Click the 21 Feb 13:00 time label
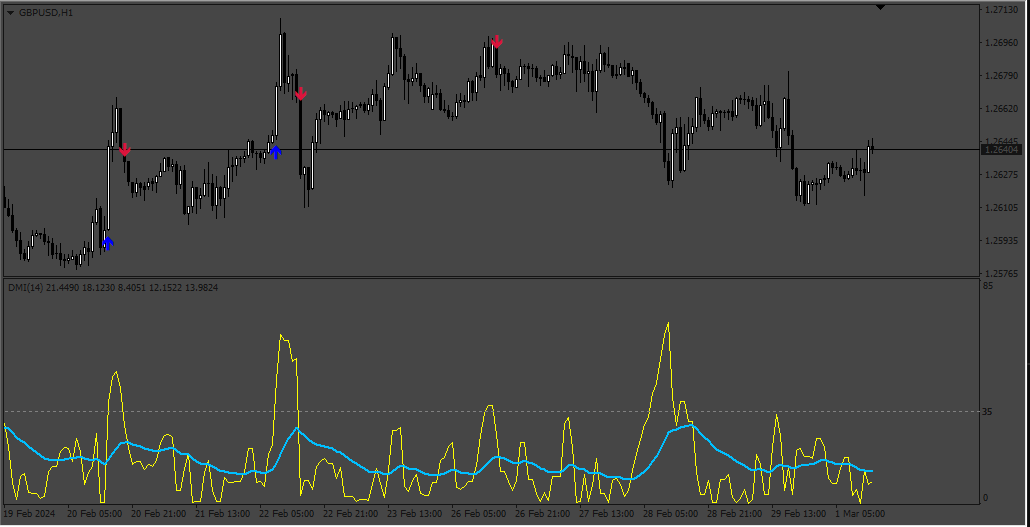 coord(222,513)
